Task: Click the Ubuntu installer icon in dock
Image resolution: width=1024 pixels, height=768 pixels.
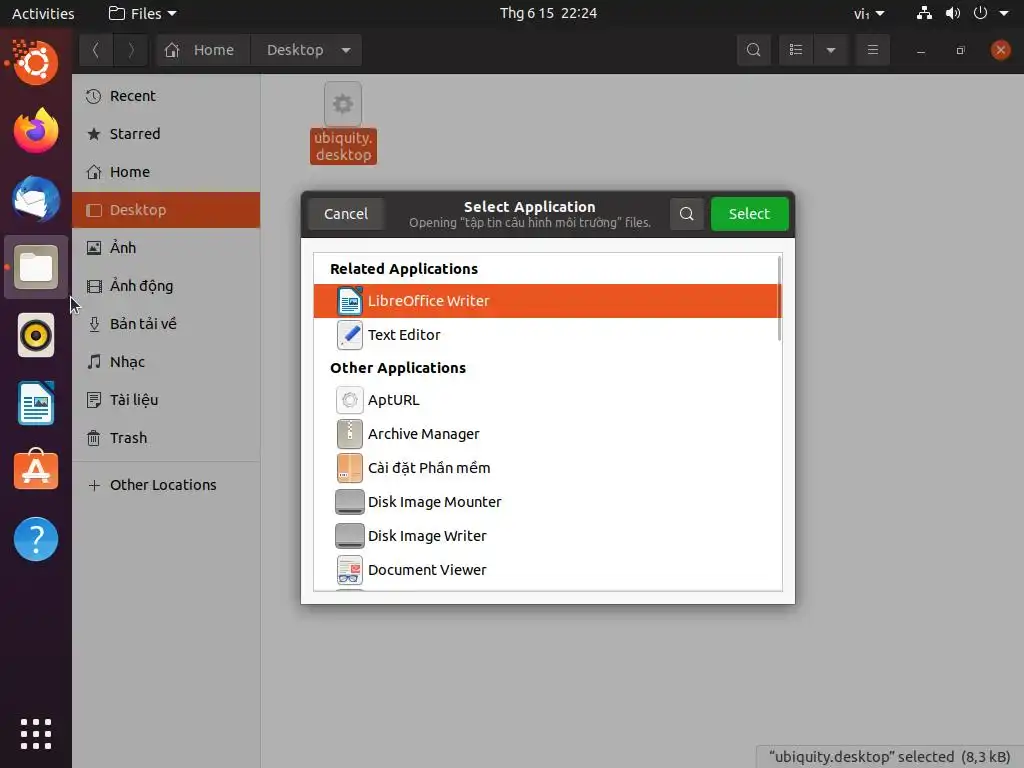Action: click(36, 62)
